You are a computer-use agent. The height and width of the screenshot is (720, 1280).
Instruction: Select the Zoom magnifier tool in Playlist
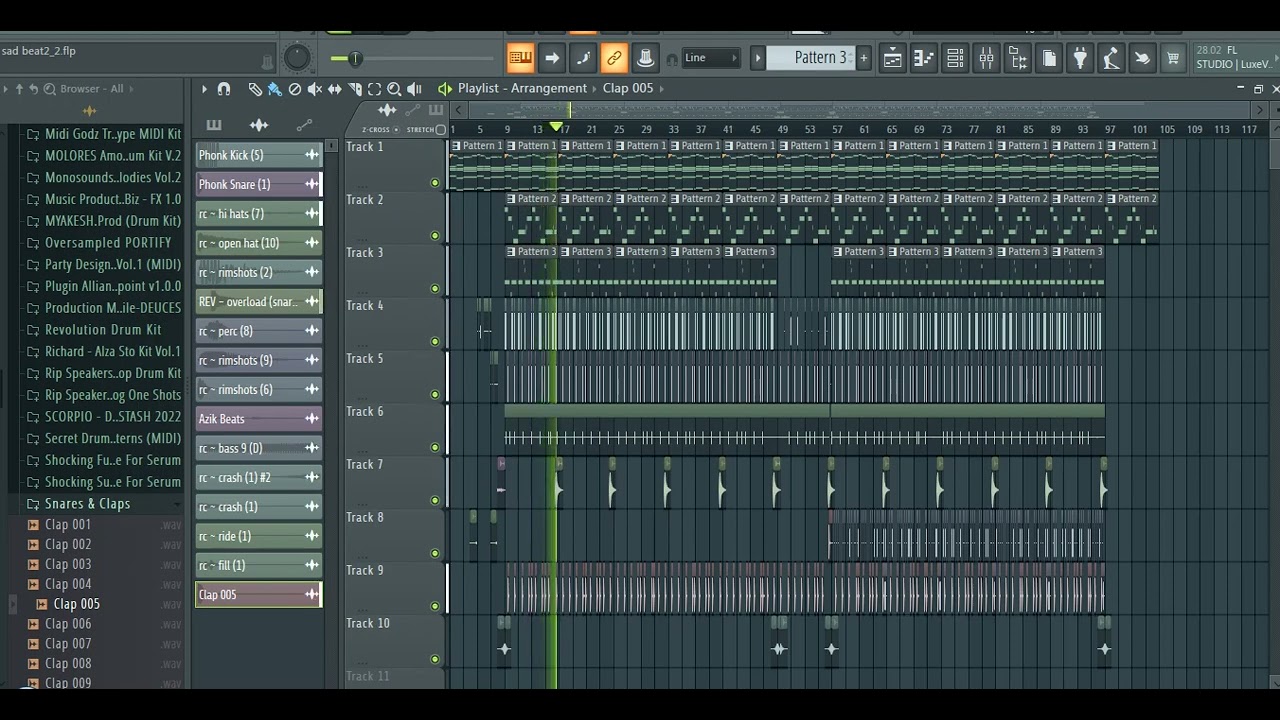pos(394,89)
